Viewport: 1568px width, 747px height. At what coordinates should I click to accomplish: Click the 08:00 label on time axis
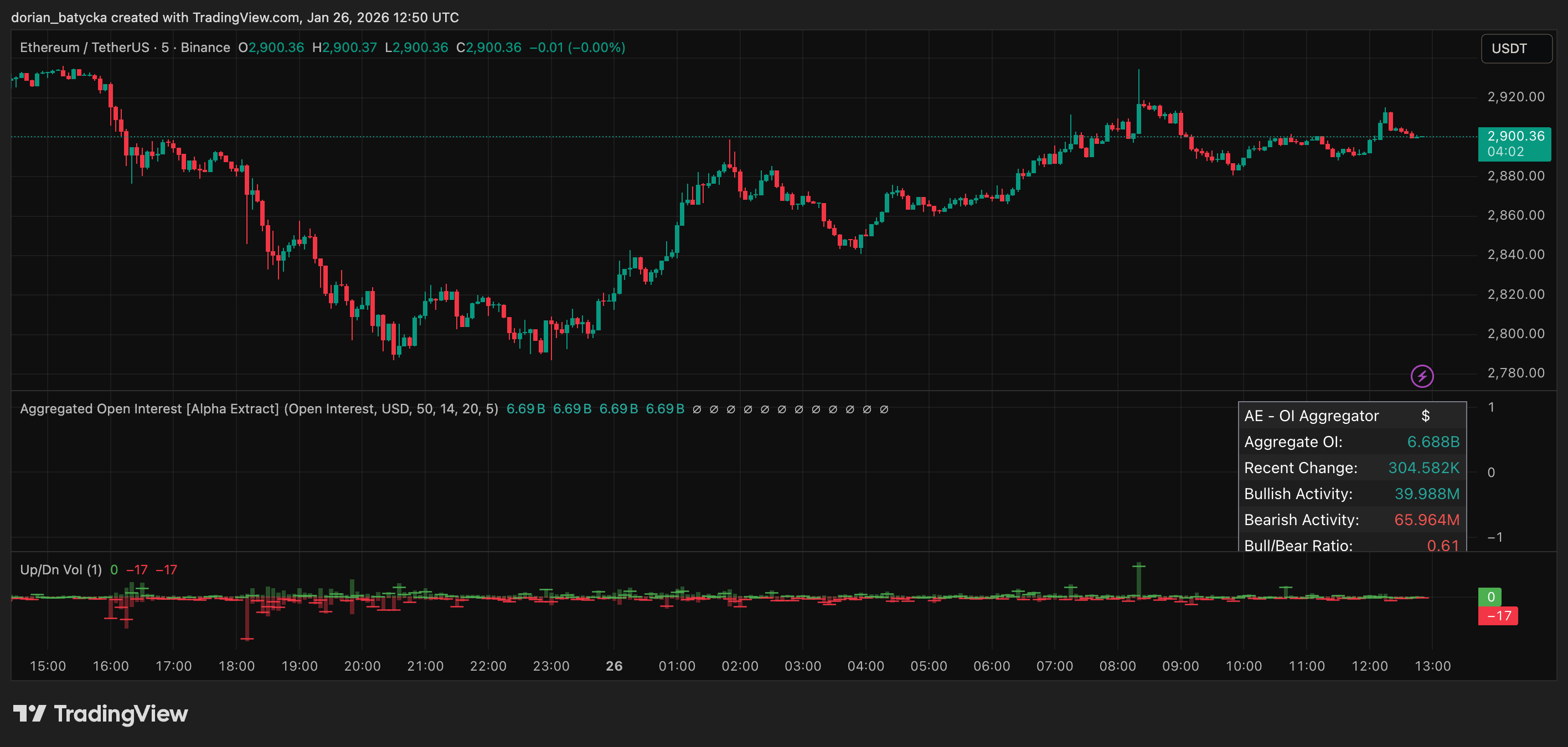click(1117, 666)
